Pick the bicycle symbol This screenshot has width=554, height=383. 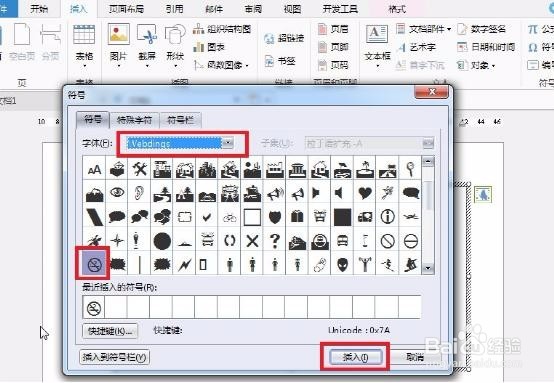pyautogui.click(x=230, y=217)
